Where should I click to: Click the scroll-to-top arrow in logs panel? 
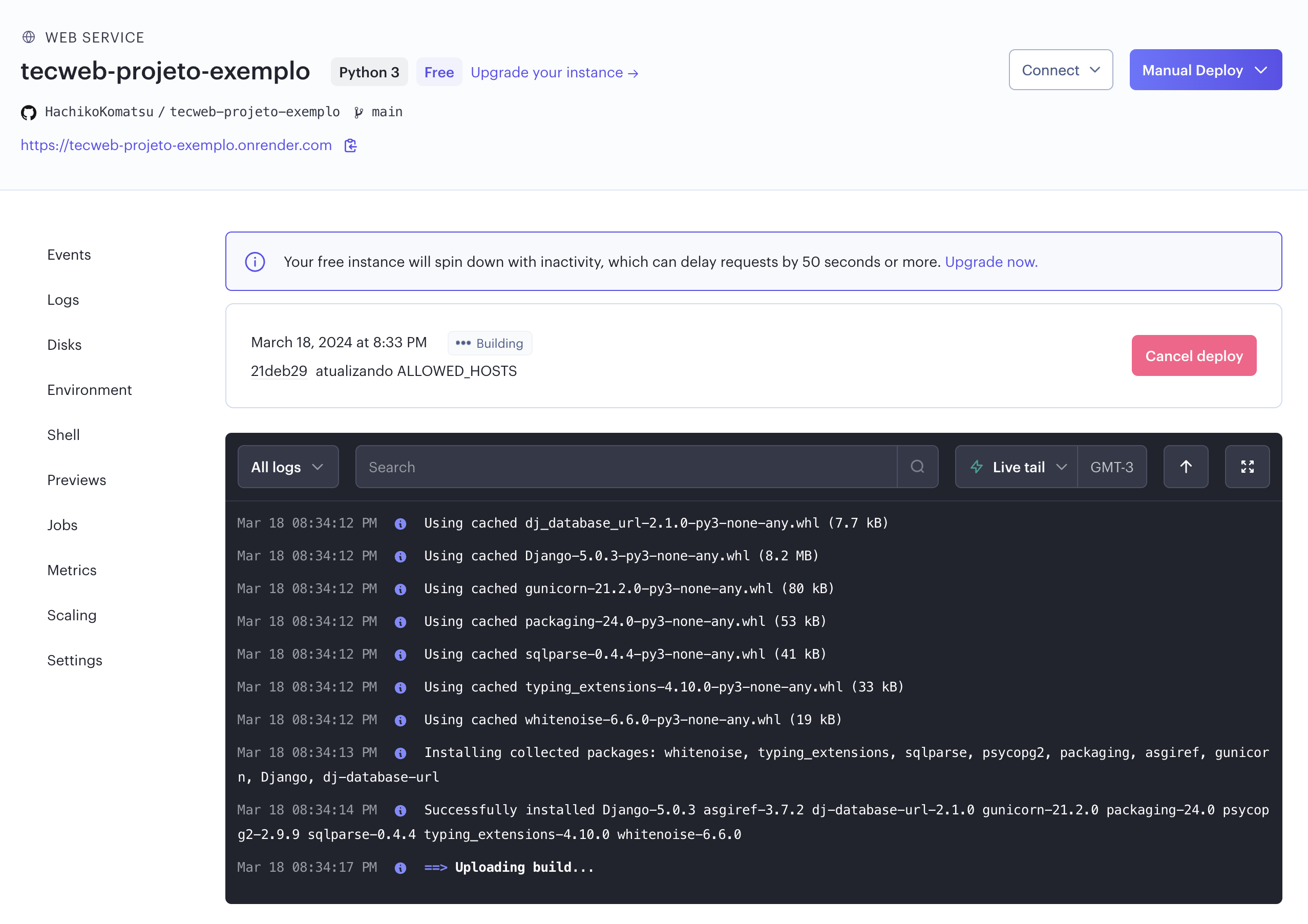tap(1186, 467)
